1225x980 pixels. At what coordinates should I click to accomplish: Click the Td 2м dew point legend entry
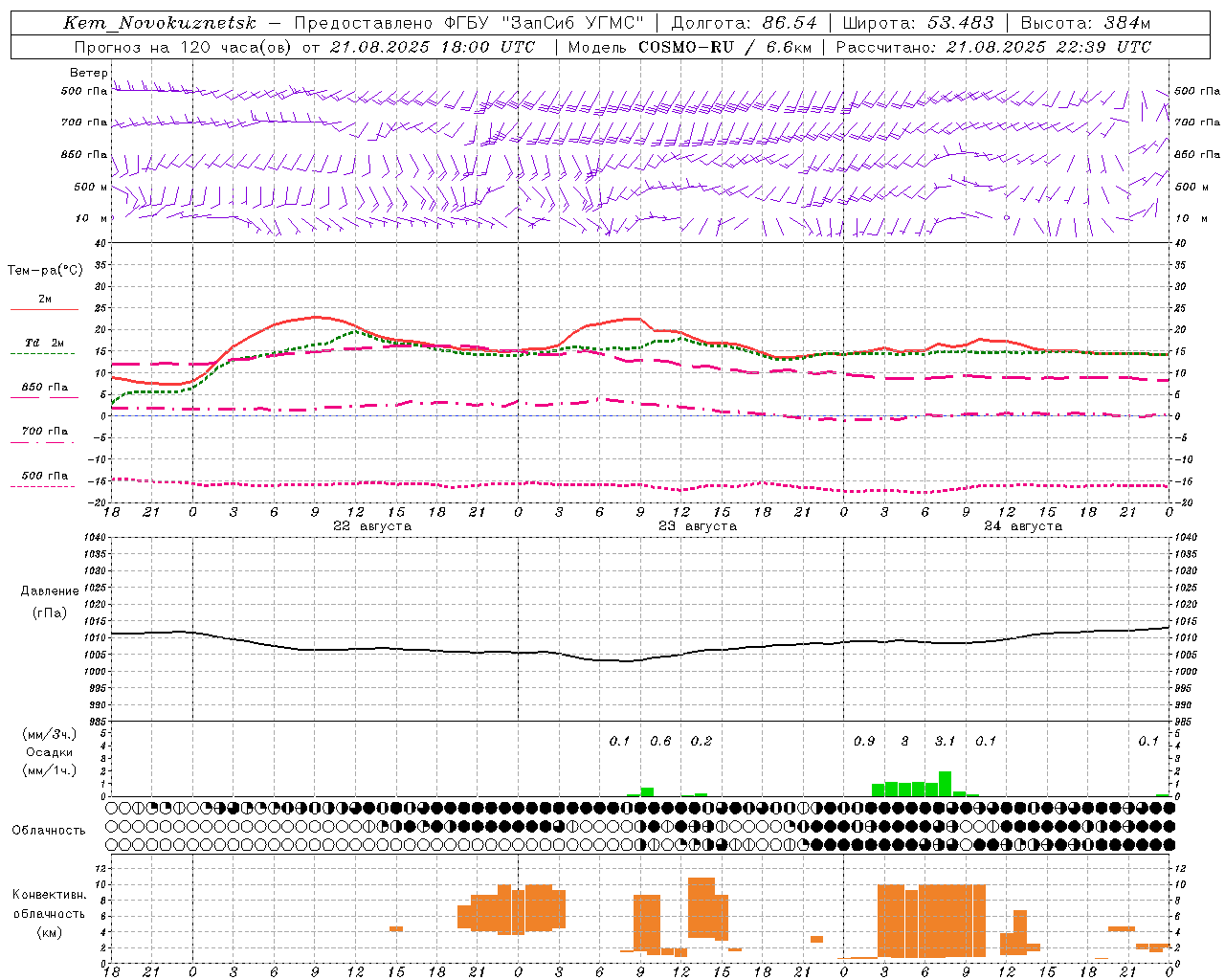pos(44,343)
